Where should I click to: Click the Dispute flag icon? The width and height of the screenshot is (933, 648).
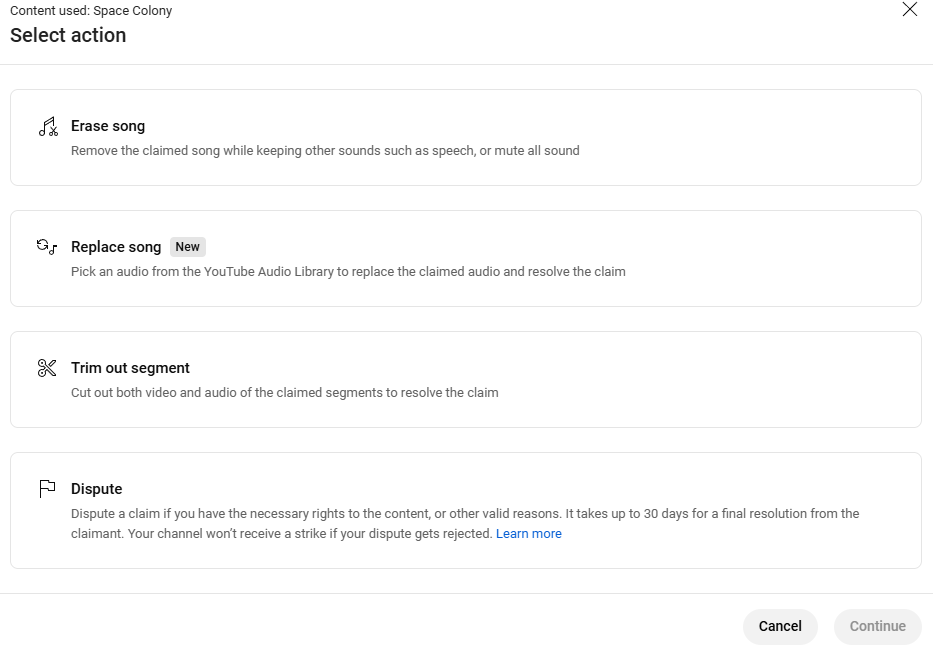[47, 489]
